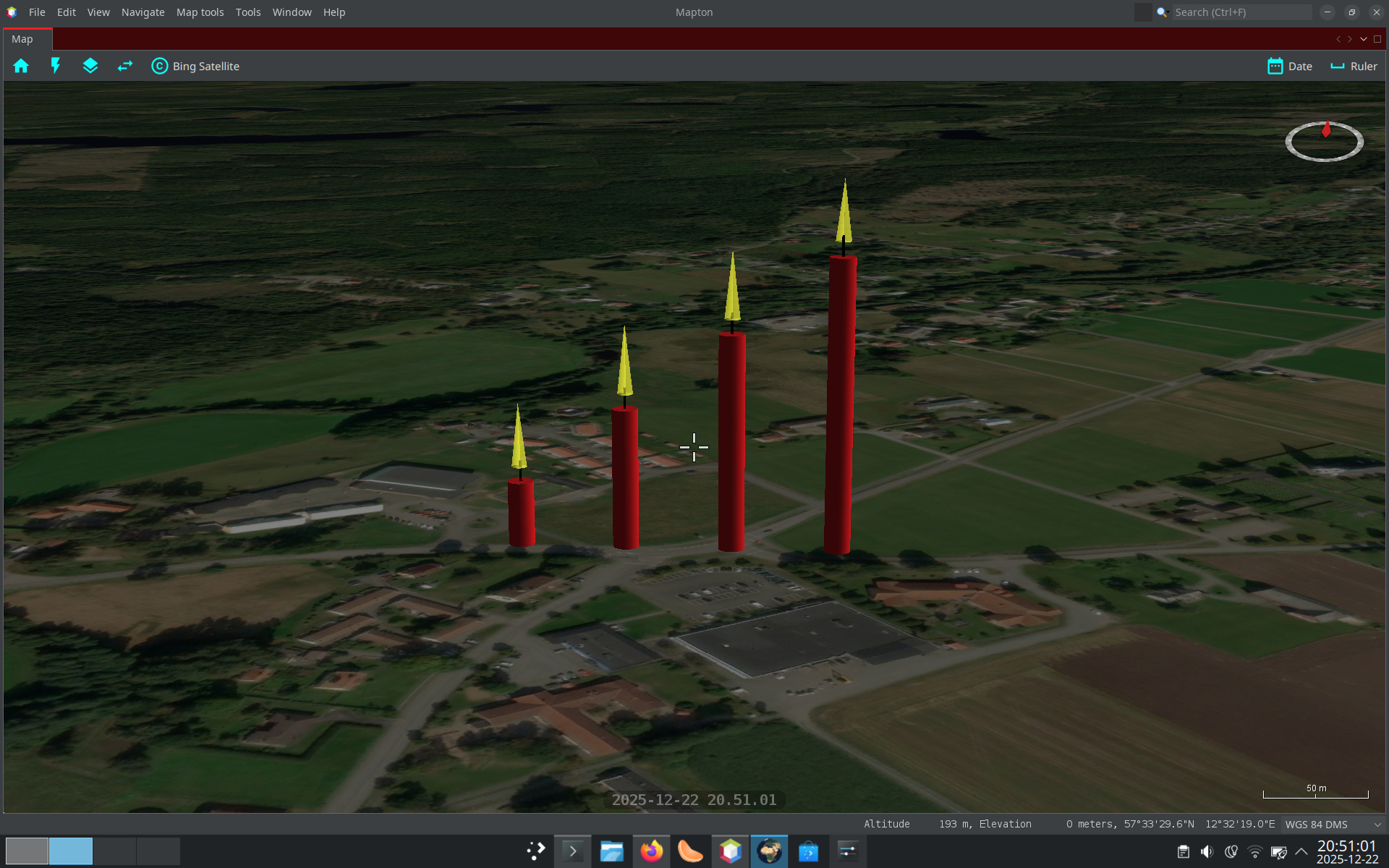Open Firefox from the taskbar
The height and width of the screenshot is (868, 1389).
[x=651, y=851]
